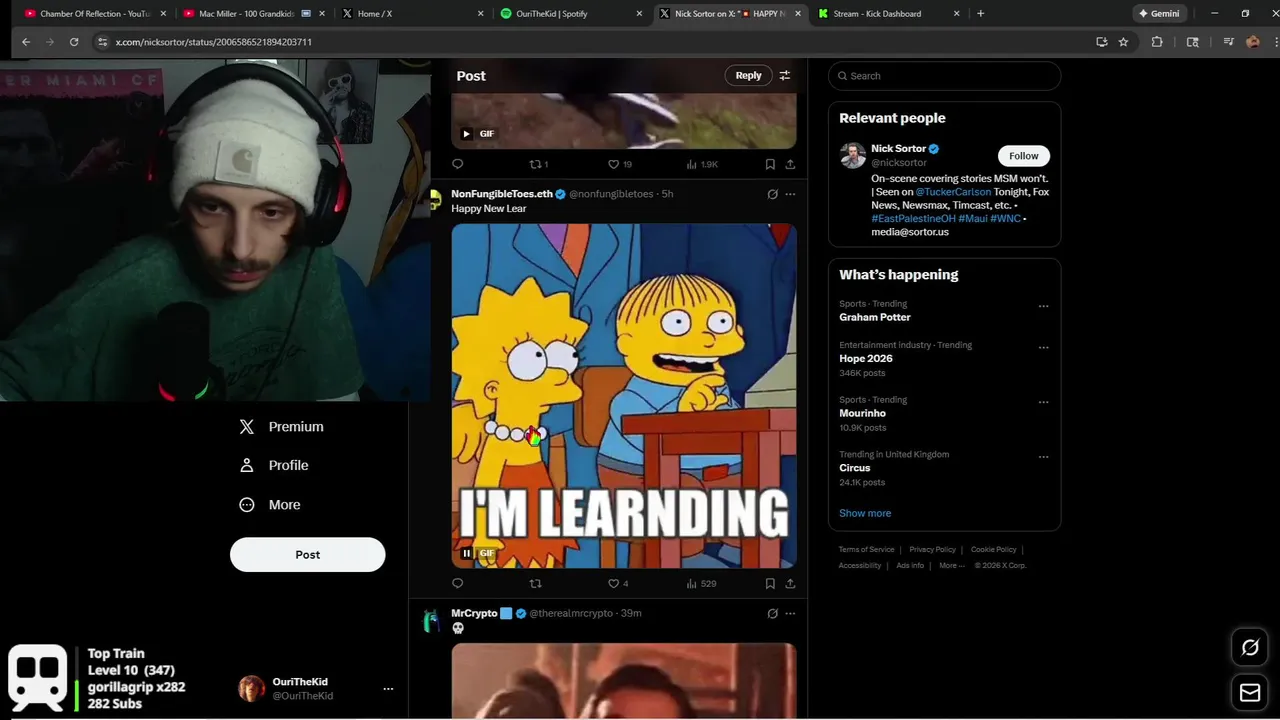Open OuriTheKid account menu dots
Screen dimensions: 1280x720
[x=388, y=688]
